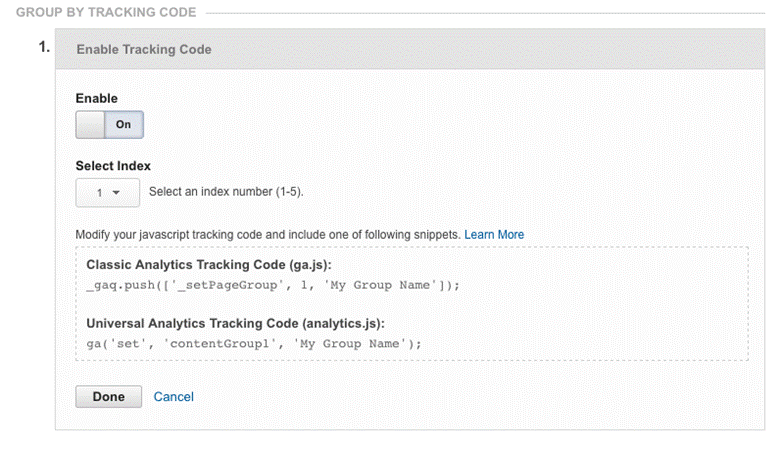Viewport: 780px width, 450px height.
Task: Click the step number 1 label
Action: 44,48
